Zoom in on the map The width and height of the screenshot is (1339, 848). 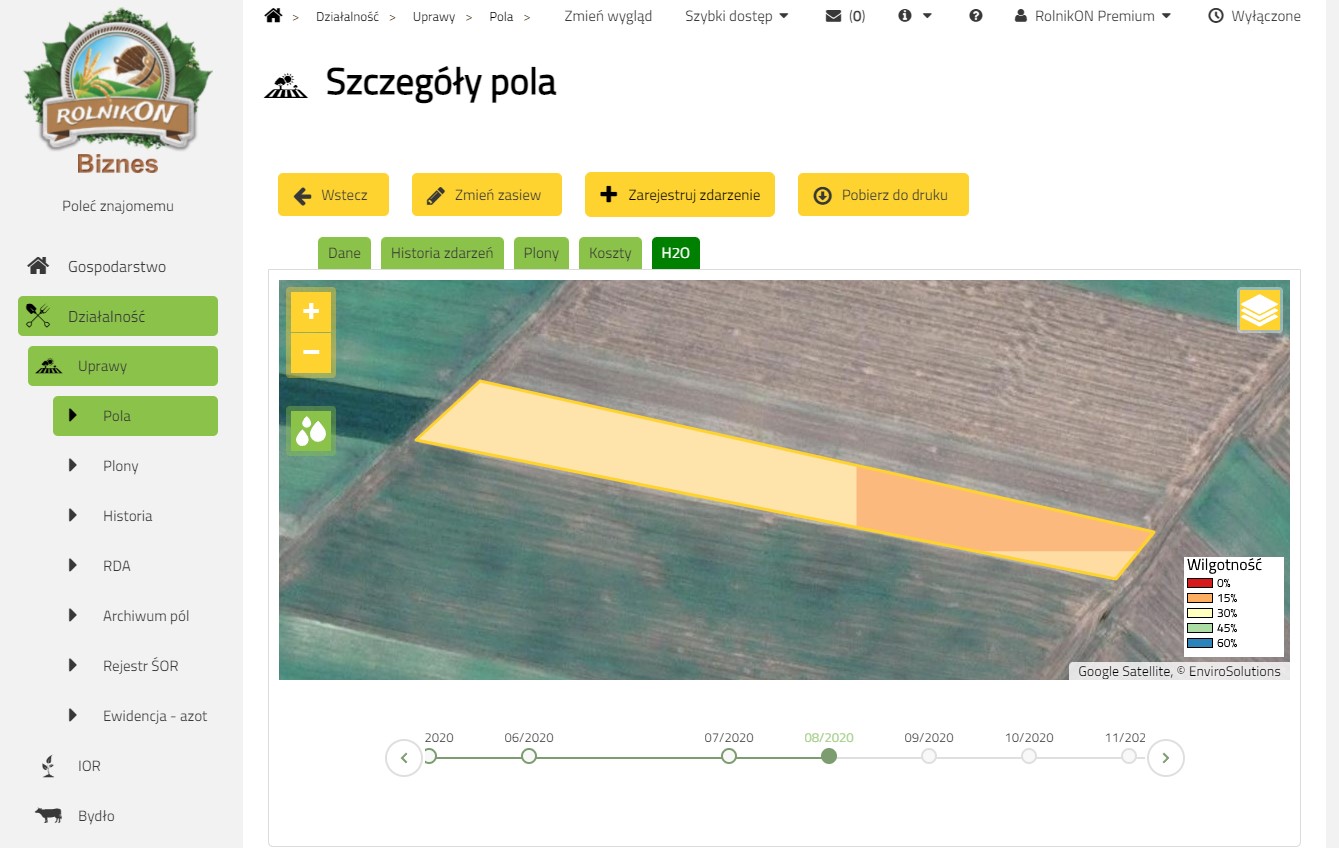[x=311, y=311]
